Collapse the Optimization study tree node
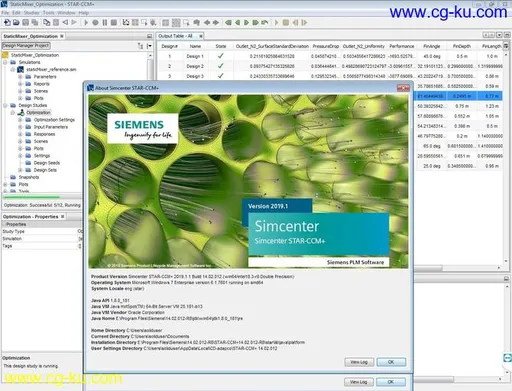Viewport: 512px width, 391px height. tap(13, 113)
